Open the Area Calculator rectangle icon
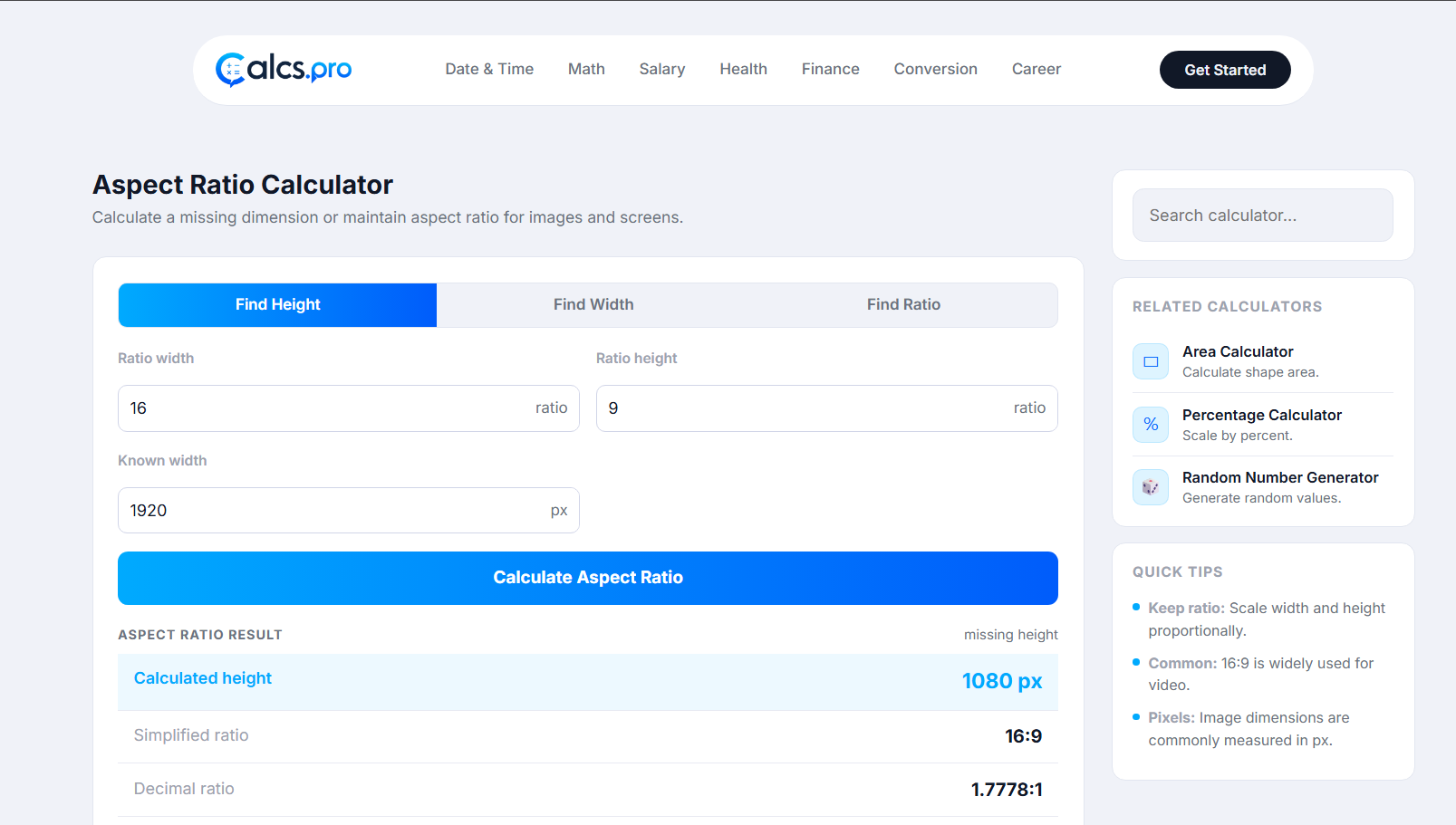 coord(1151,361)
